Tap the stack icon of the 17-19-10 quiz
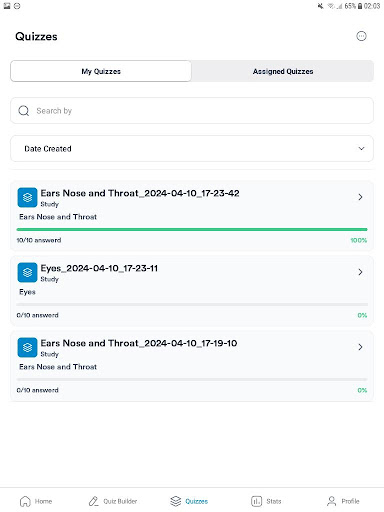 27,347
